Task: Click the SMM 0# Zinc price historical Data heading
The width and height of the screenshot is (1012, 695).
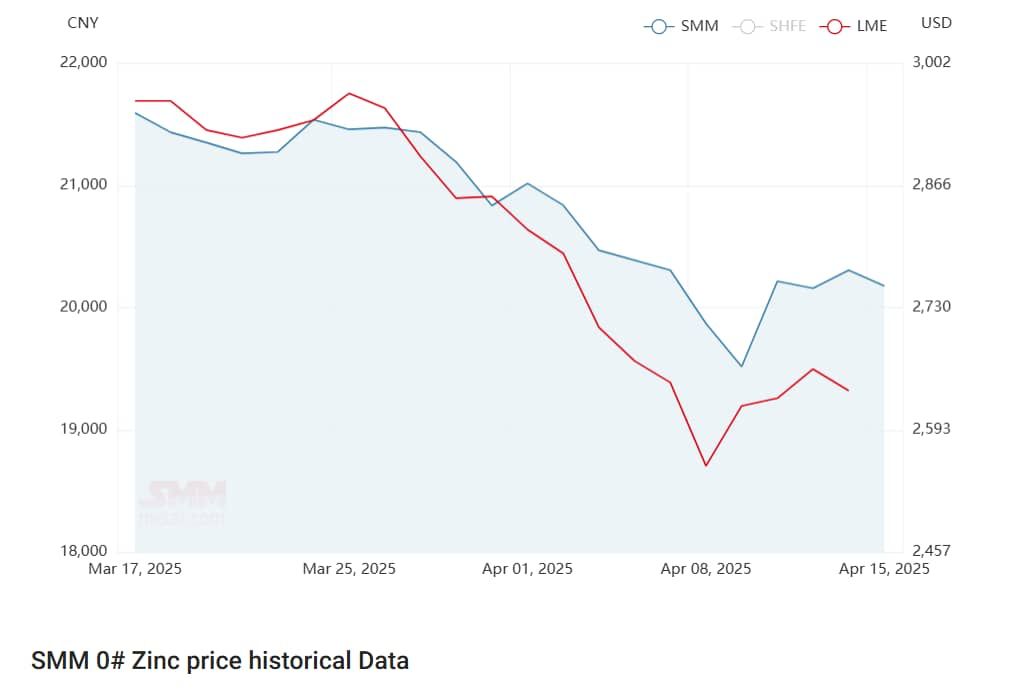Action: 220,661
